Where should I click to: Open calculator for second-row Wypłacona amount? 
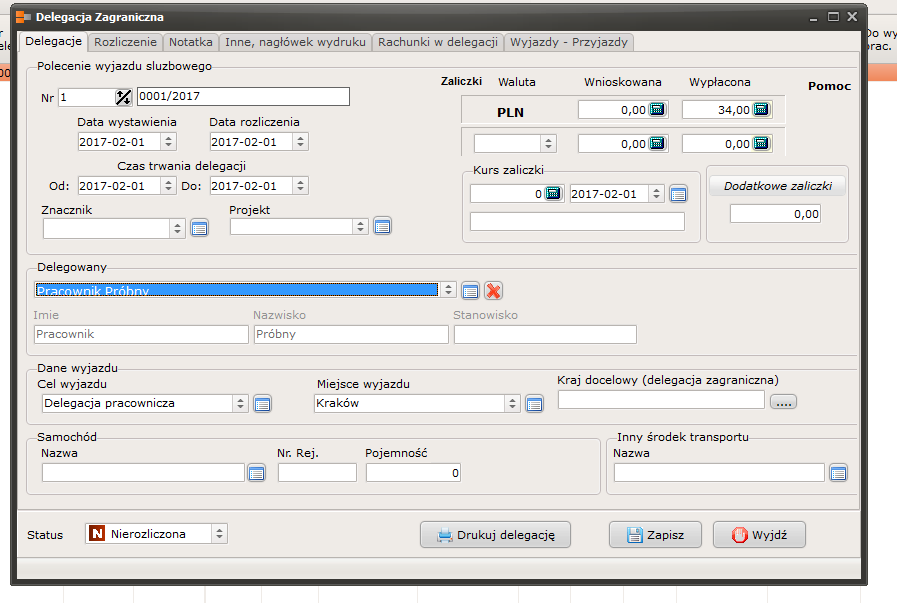click(761, 143)
